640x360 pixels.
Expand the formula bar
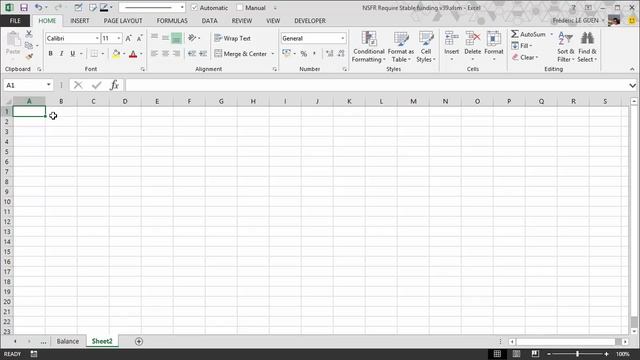tap(632, 85)
